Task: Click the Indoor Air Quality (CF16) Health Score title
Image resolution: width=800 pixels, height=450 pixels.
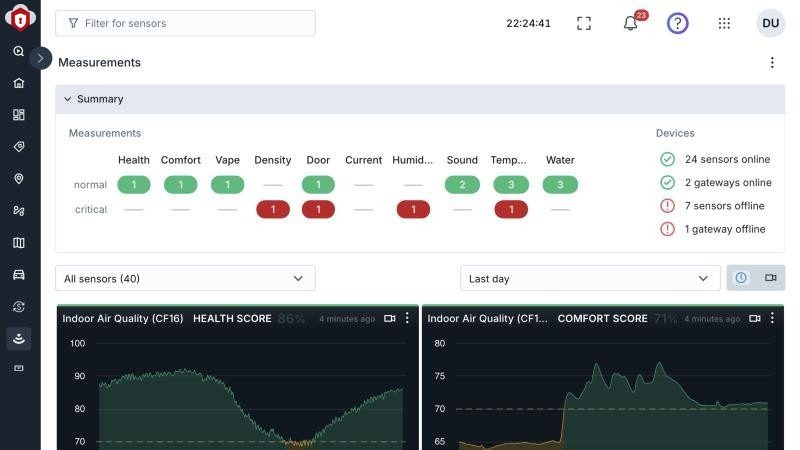Action: click(167, 318)
